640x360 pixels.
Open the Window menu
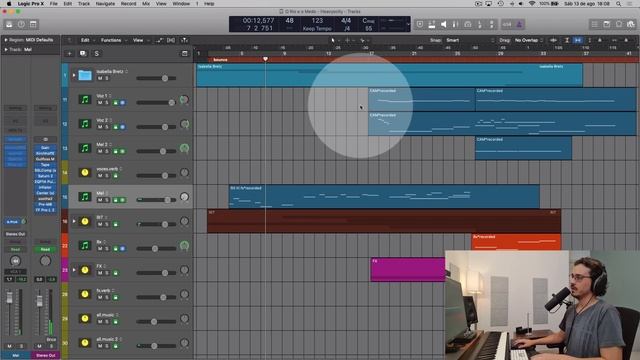coord(181,4)
